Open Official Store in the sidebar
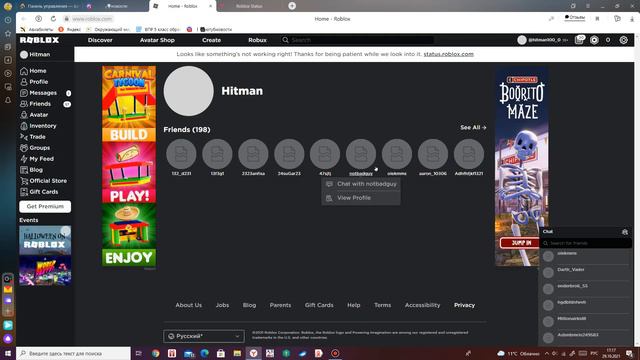 coord(44,181)
